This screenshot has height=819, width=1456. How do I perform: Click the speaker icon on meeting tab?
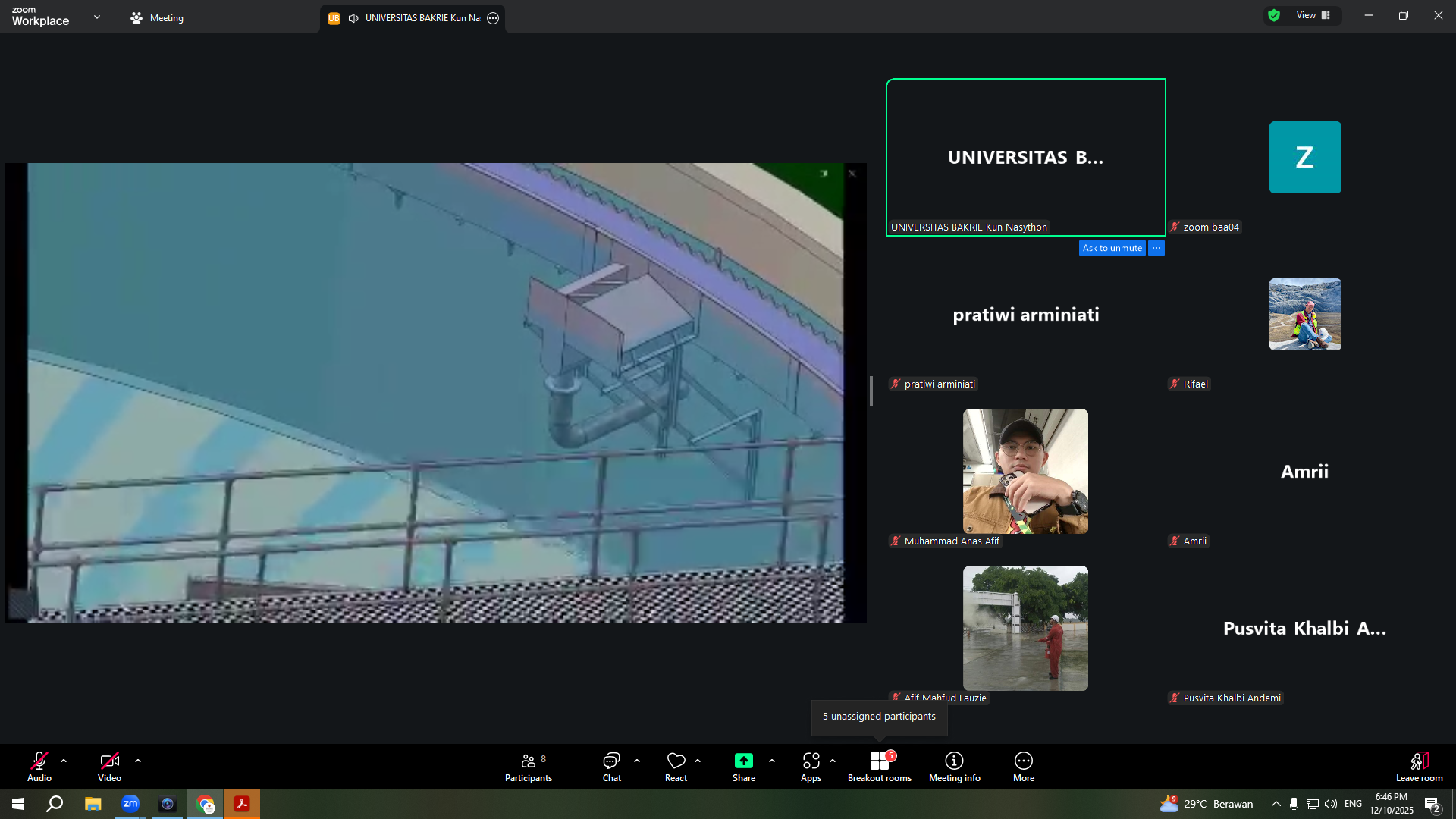point(353,18)
